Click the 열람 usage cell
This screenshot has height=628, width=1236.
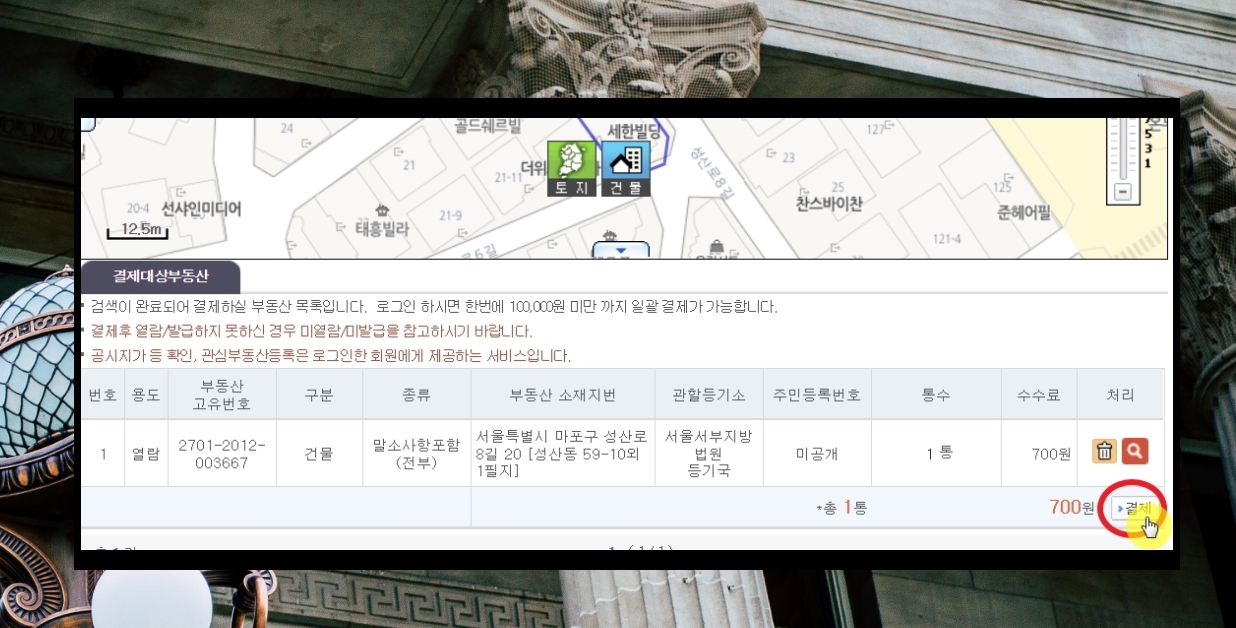(145, 453)
